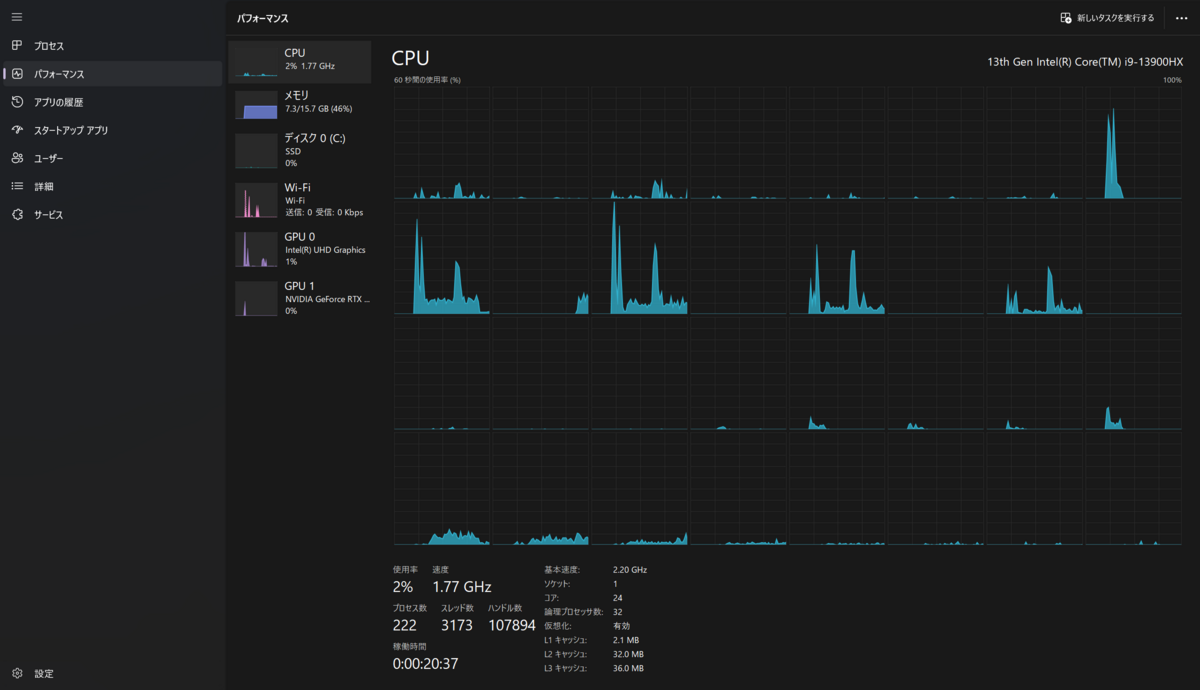Click the 論理プロセッサ数 32 value
1200x690 pixels.
coord(618,611)
